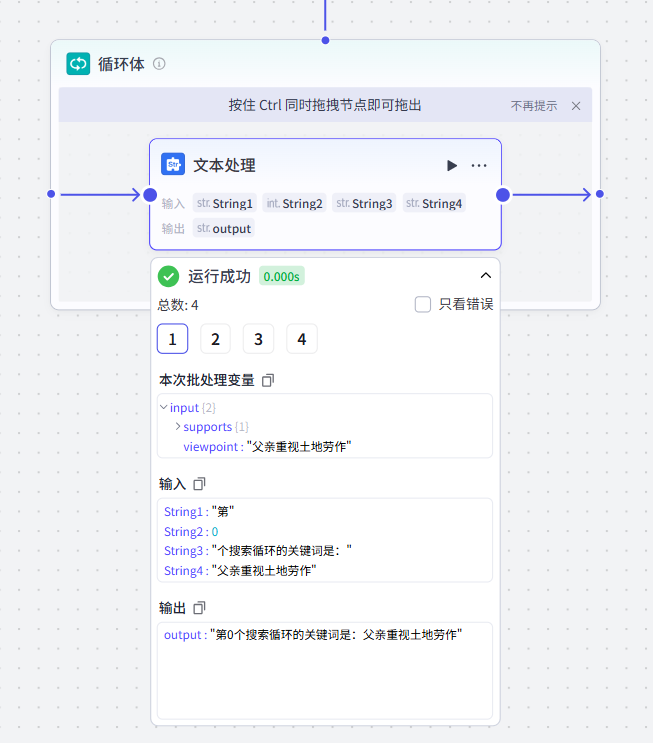Click the 文本处理 node icon
653x743 pixels.
point(173,165)
